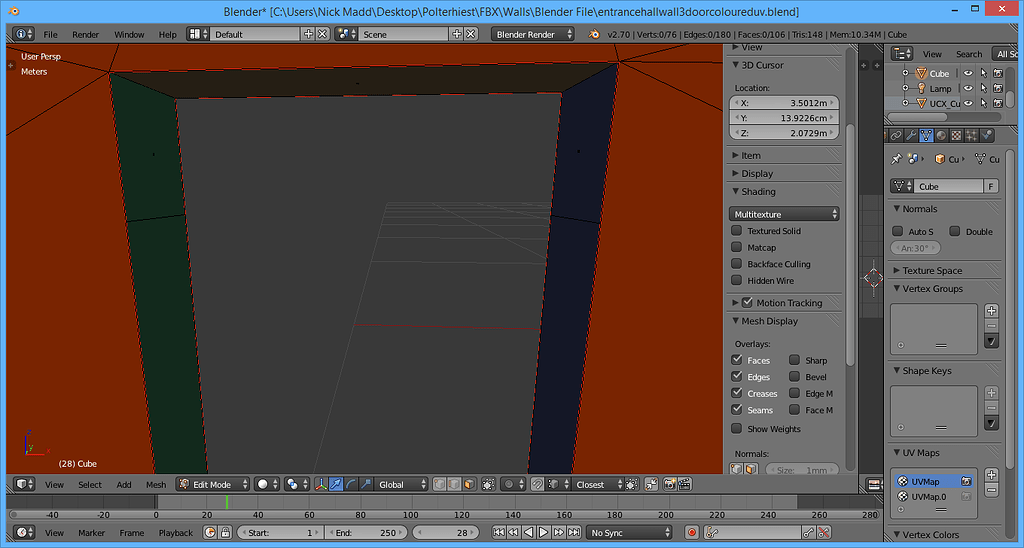
Task: Enable Textured Solid checkbox
Action: coord(737,231)
